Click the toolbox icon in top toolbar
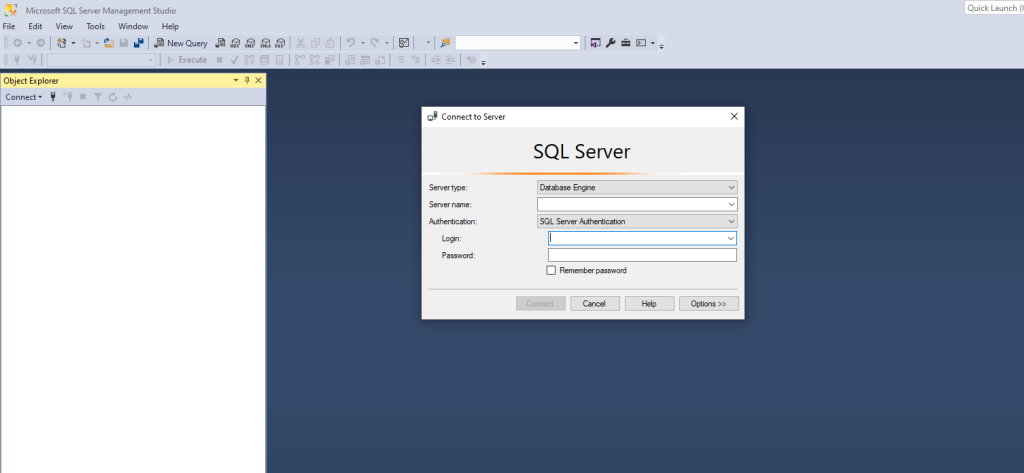 tap(625, 43)
